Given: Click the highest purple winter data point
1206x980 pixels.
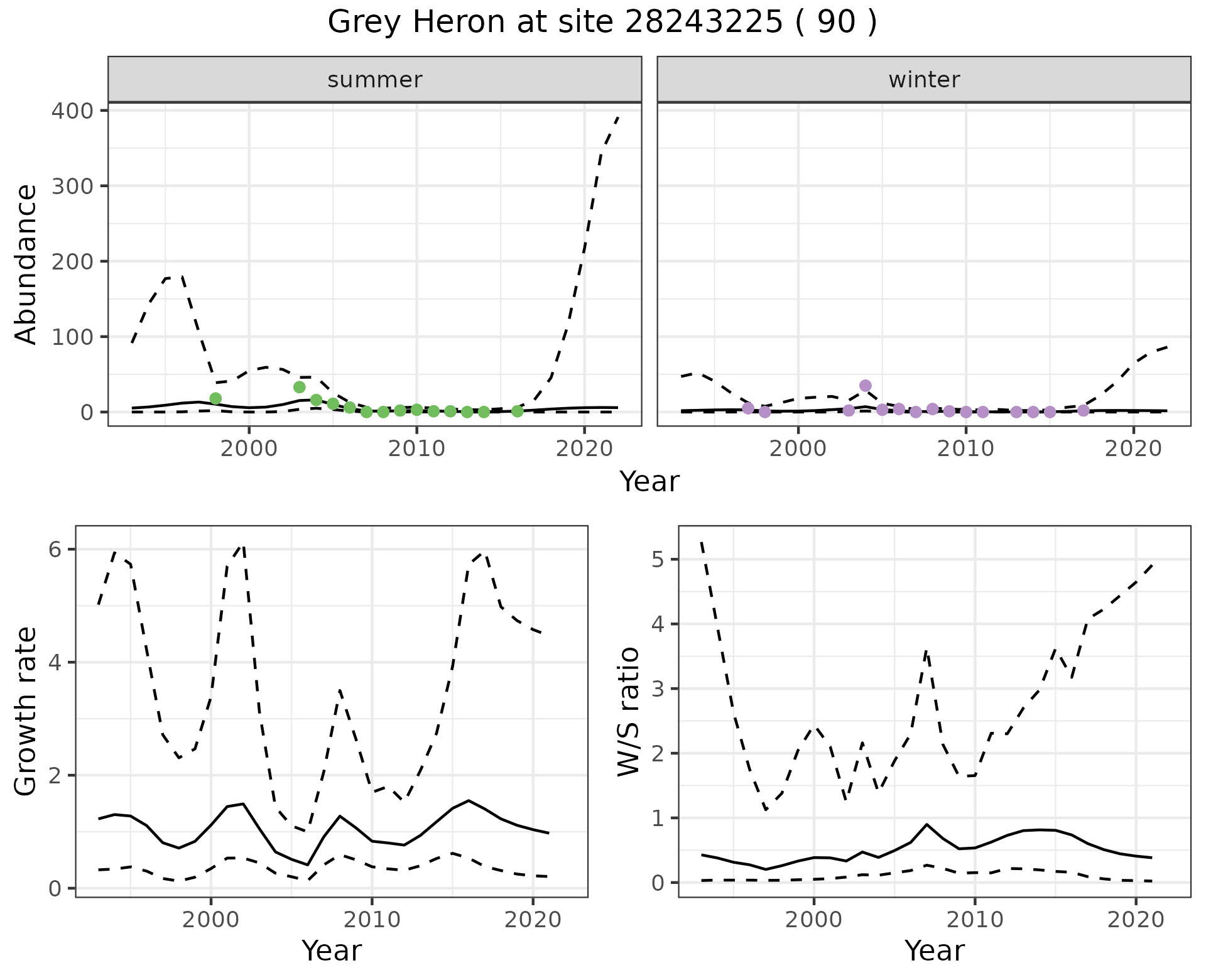Looking at the screenshot, I should (865, 386).
